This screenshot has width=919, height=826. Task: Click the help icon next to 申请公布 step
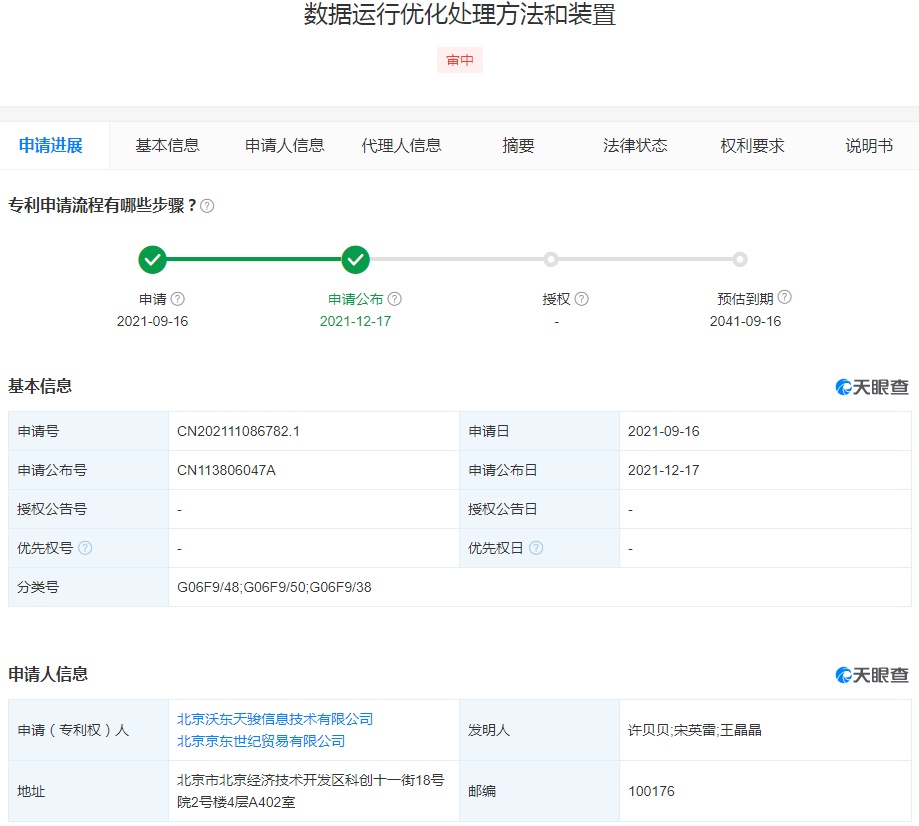(x=394, y=299)
